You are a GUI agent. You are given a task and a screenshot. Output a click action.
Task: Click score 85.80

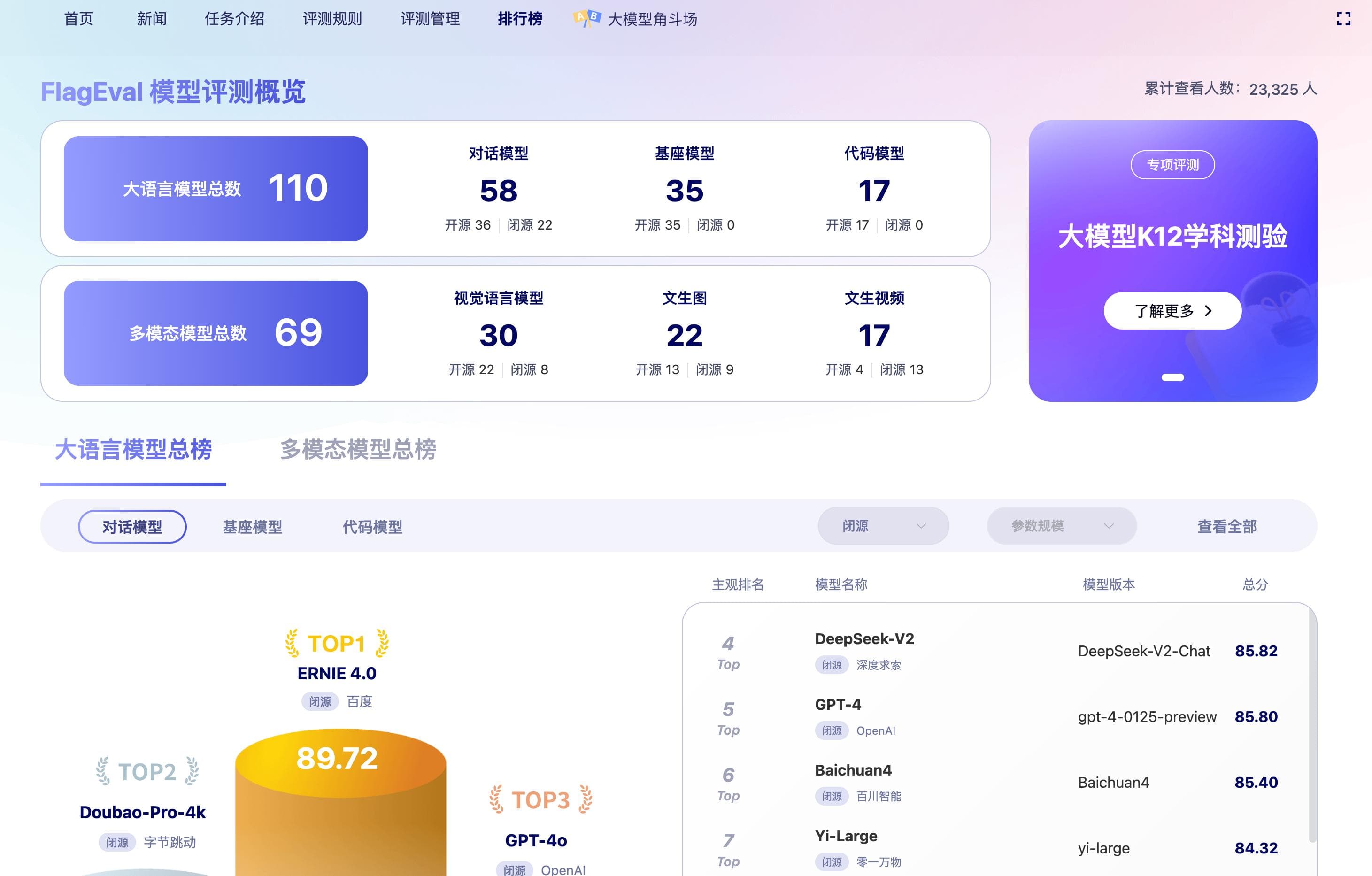point(1256,716)
